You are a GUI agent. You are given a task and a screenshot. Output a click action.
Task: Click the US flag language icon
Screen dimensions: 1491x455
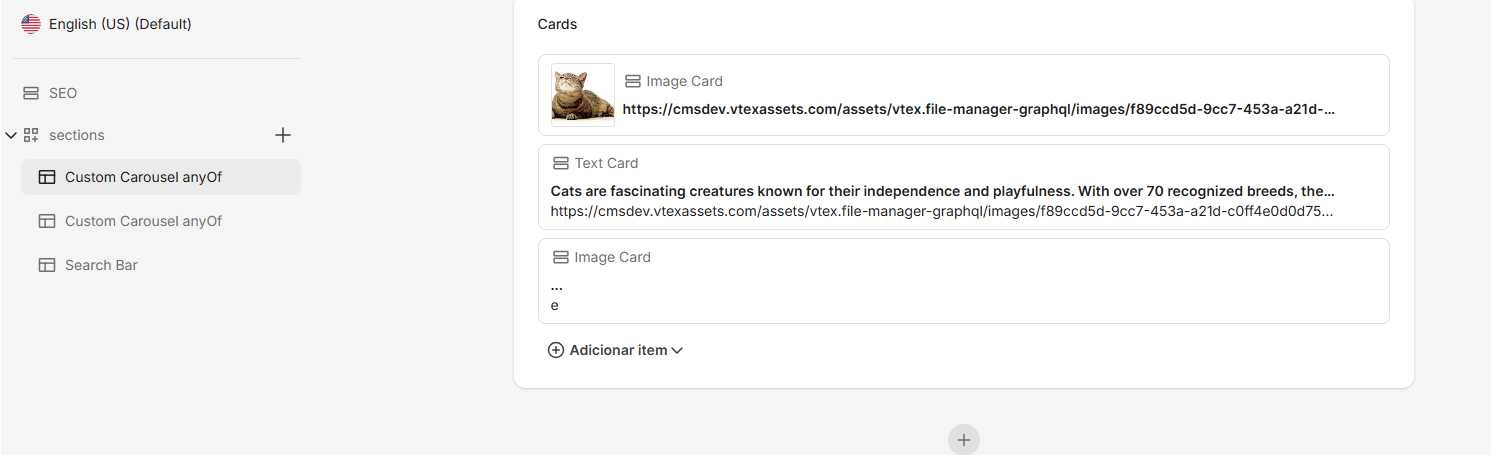31,24
